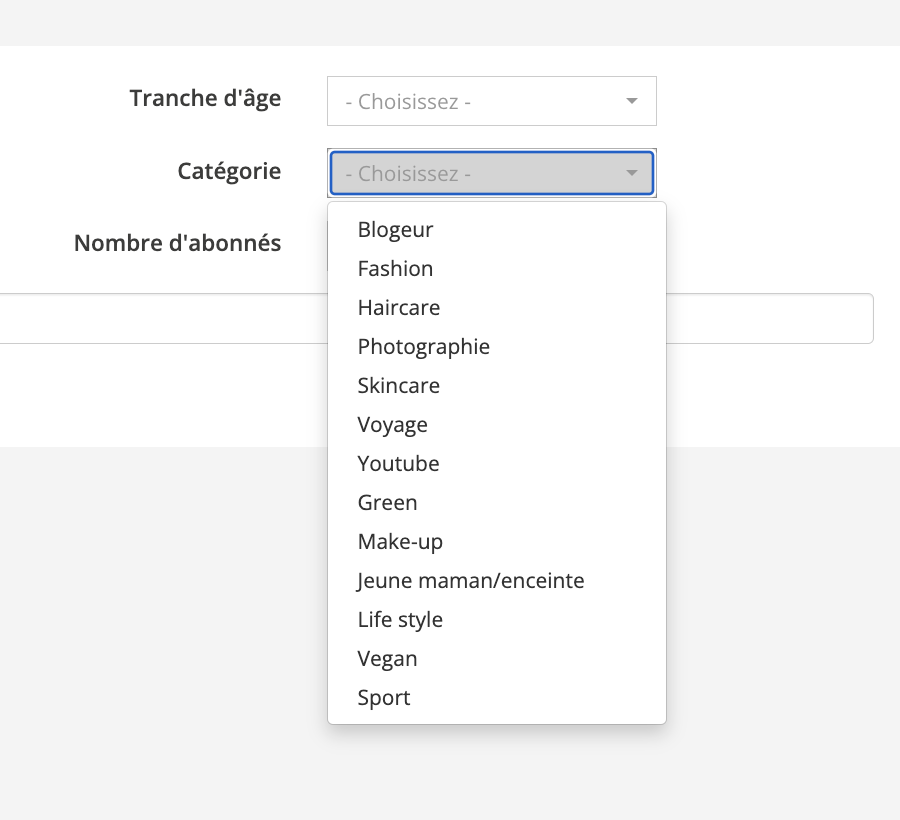900x820 pixels.
Task: Click the Nombre d'abonnés label
Action: (x=177, y=243)
